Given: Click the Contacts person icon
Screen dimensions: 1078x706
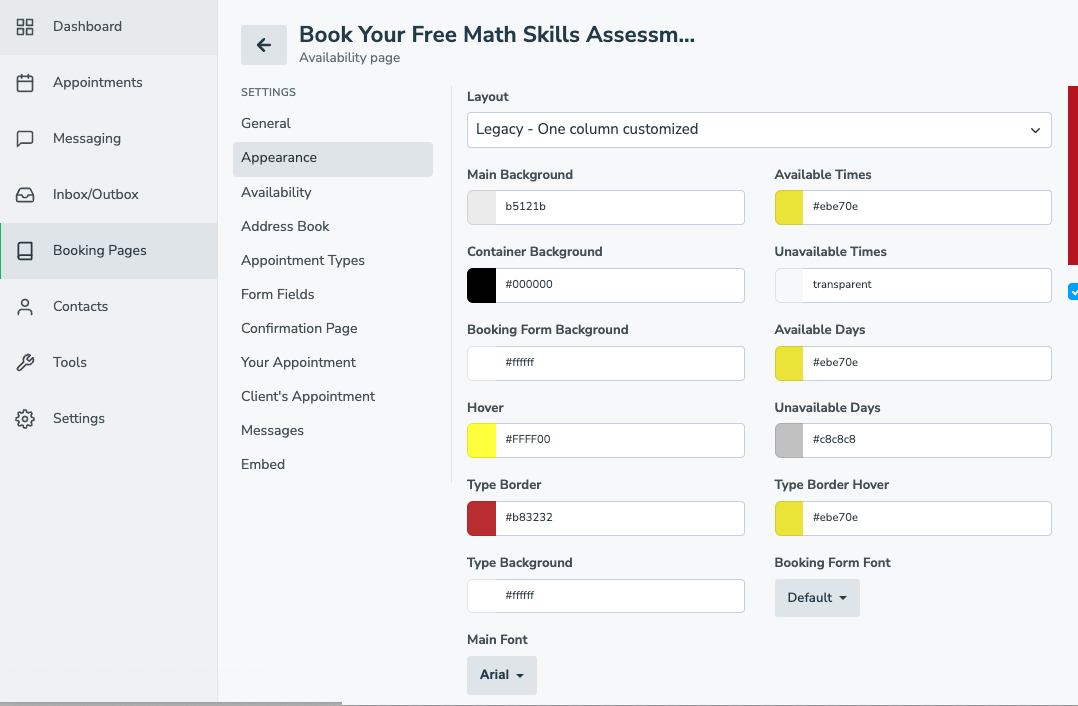Looking at the screenshot, I should [x=25, y=307].
